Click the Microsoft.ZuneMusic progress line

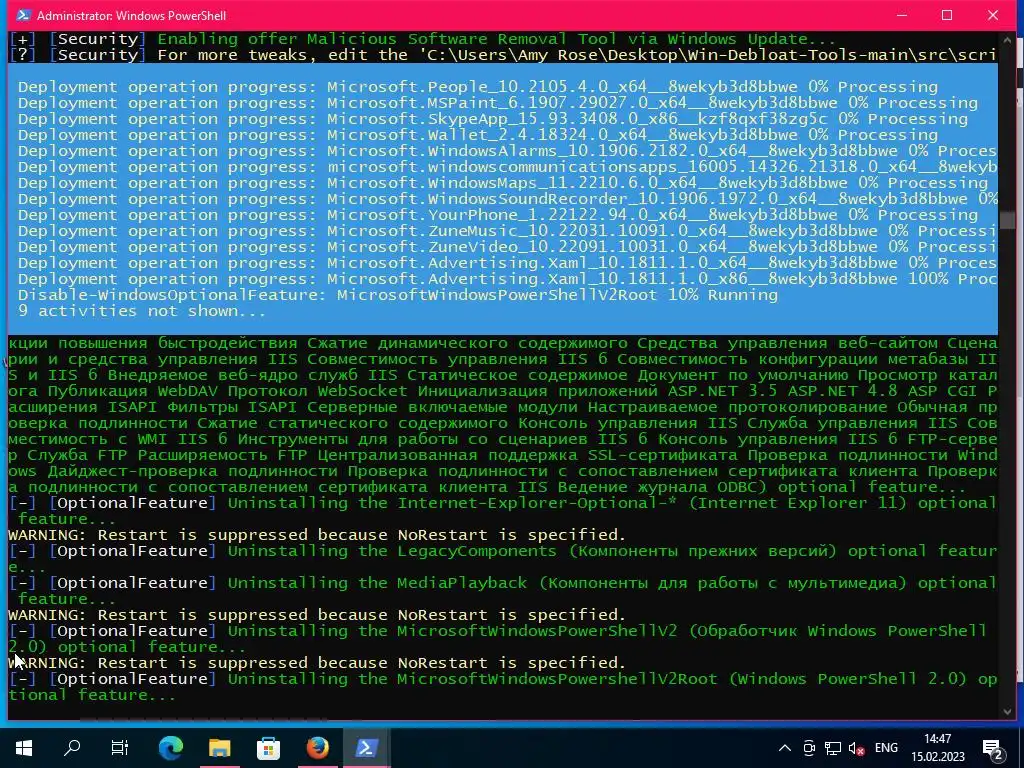507,231
